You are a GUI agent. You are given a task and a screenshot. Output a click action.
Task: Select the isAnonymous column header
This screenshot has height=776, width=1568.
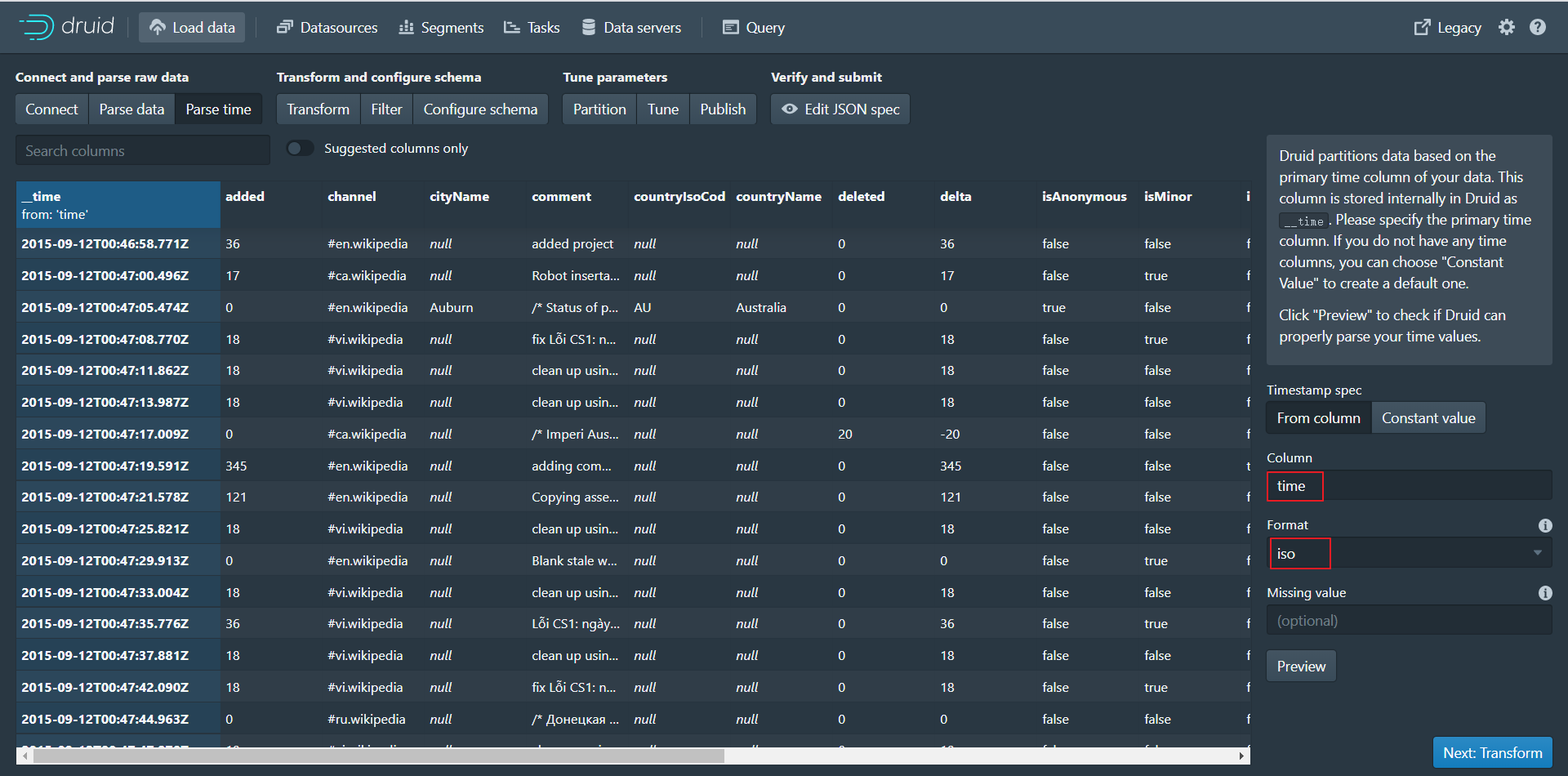coord(1088,205)
